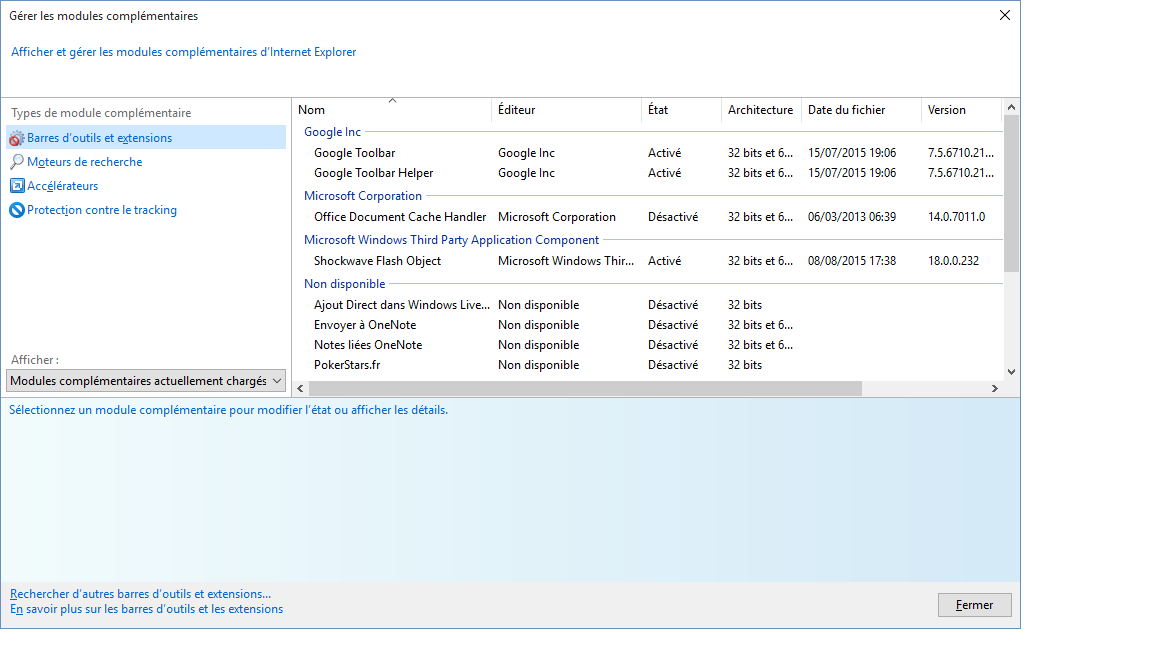Click the 08/08/2015 17:38 file date
The height and width of the screenshot is (648, 1152).
(852, 262)
